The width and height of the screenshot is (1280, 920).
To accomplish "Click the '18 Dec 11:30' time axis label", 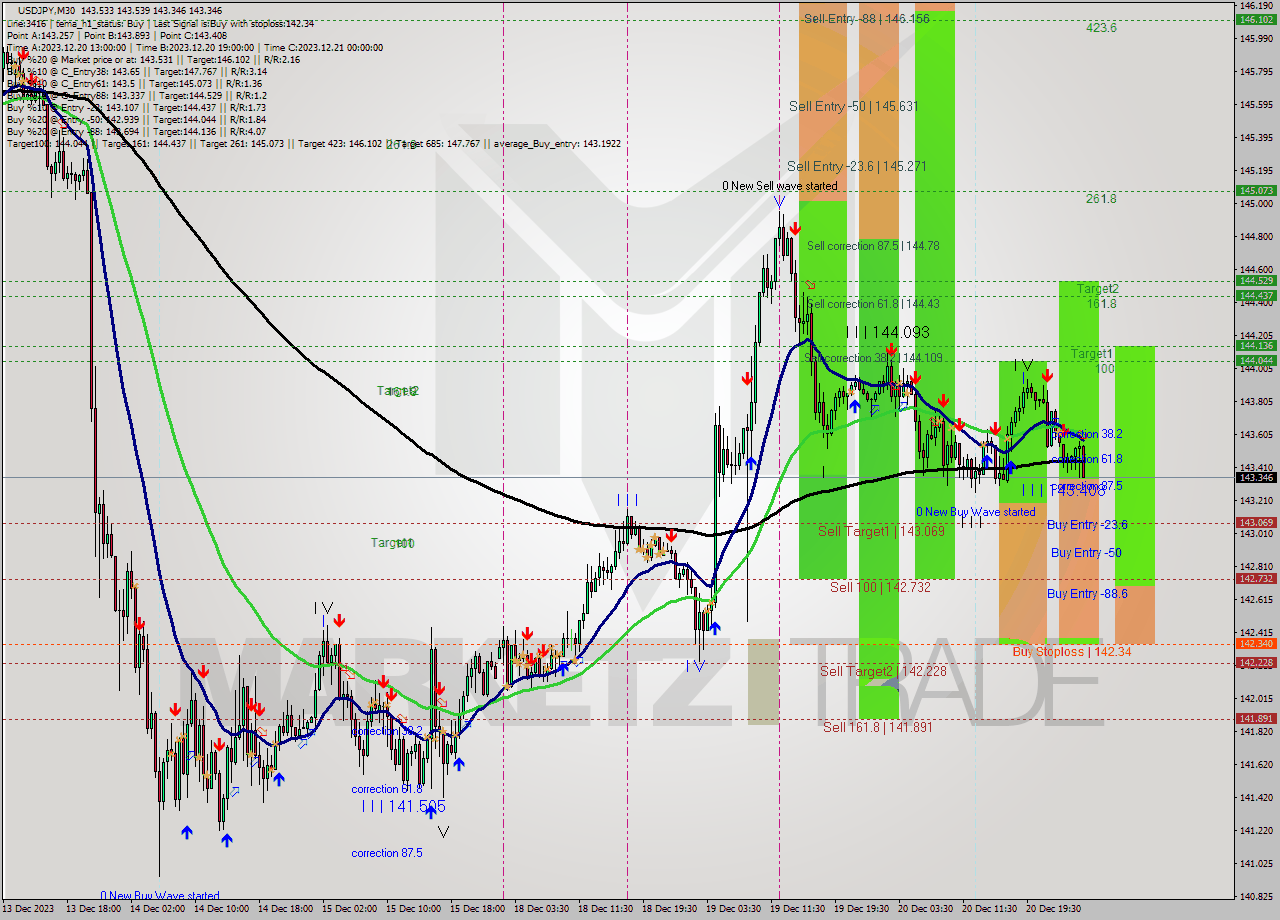I will pyautogui.click(x=605, y=910).
